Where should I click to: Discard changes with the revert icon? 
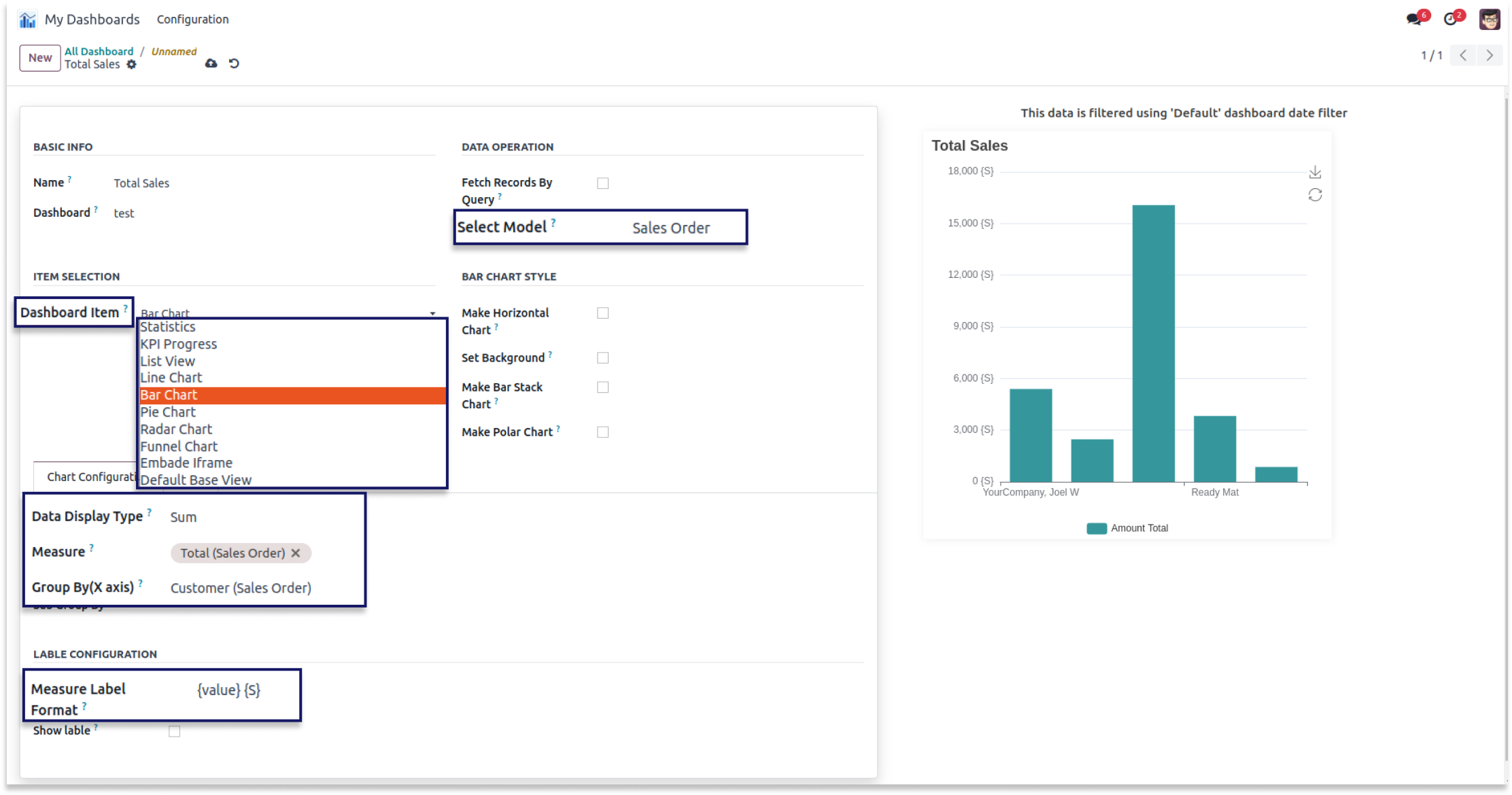tap(235, 63)
